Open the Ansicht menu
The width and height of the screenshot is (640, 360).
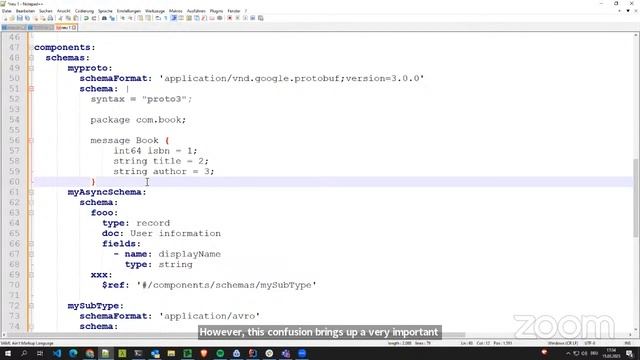64,11
